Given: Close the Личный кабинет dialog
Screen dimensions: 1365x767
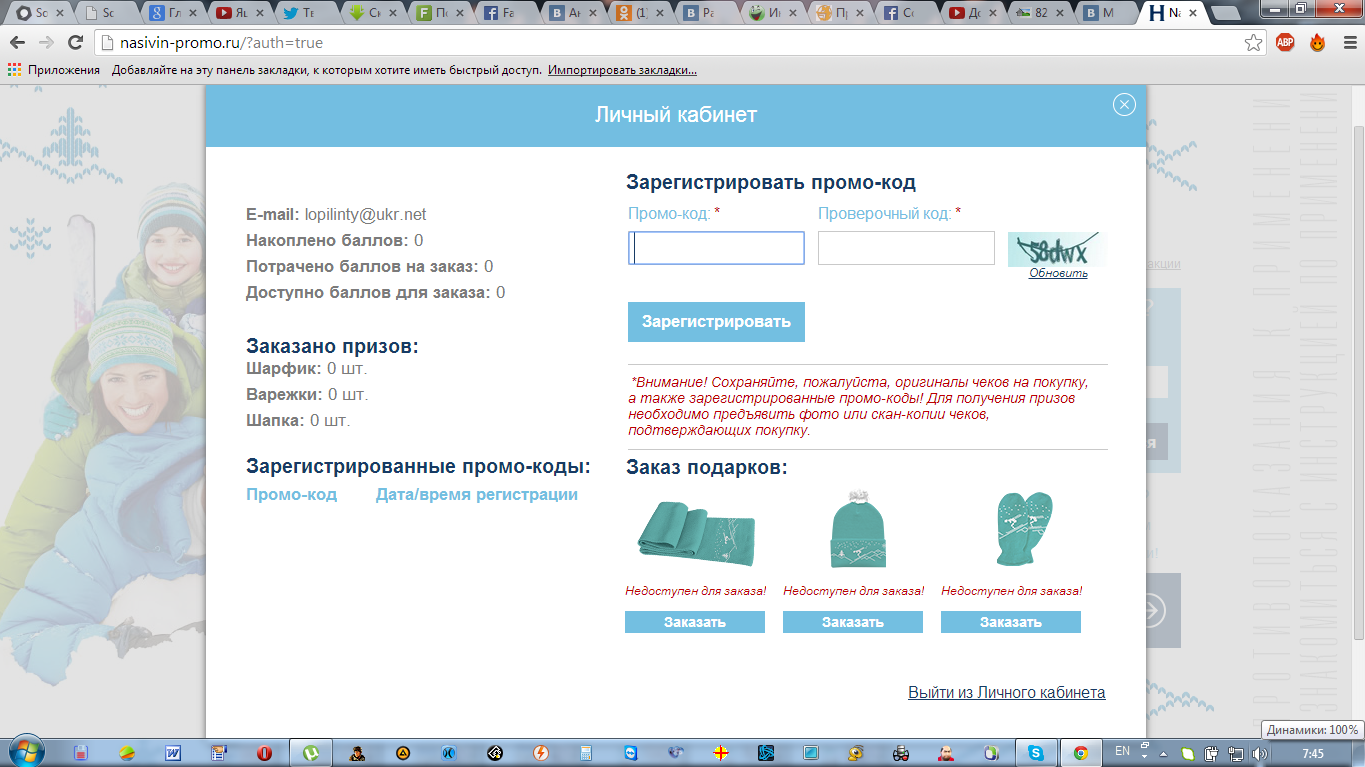Looking at the screenshot, I should [x=1124, y=105].
